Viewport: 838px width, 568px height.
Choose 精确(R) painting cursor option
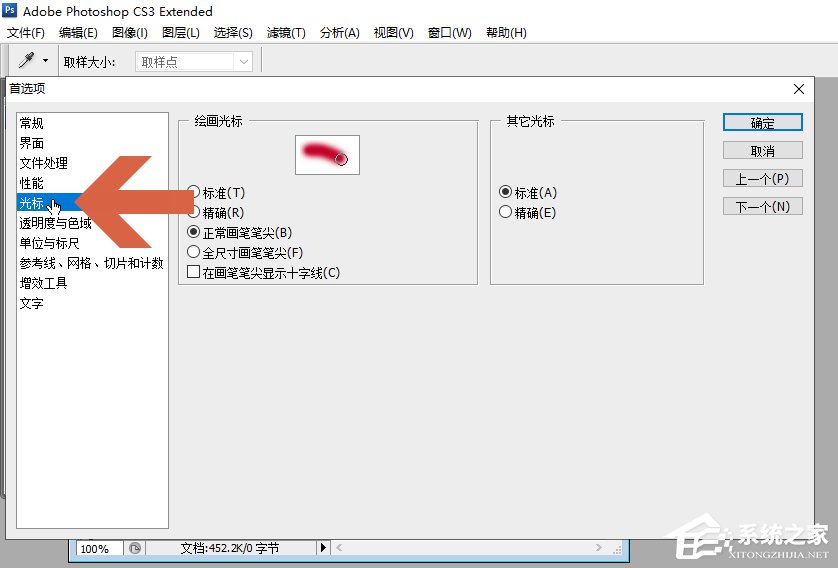[216, 213]
